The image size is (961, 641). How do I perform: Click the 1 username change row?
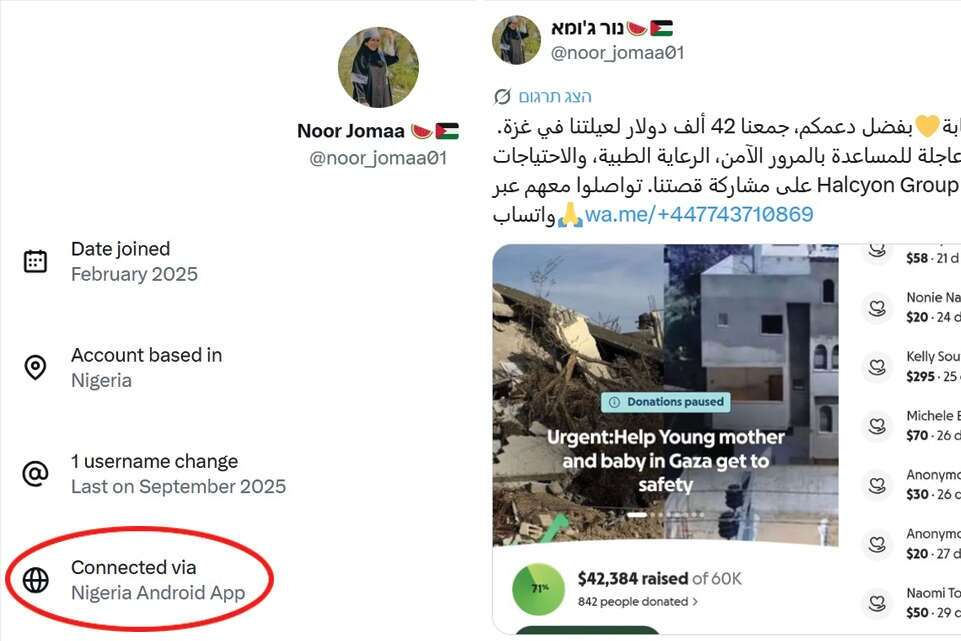pos(178,474)
